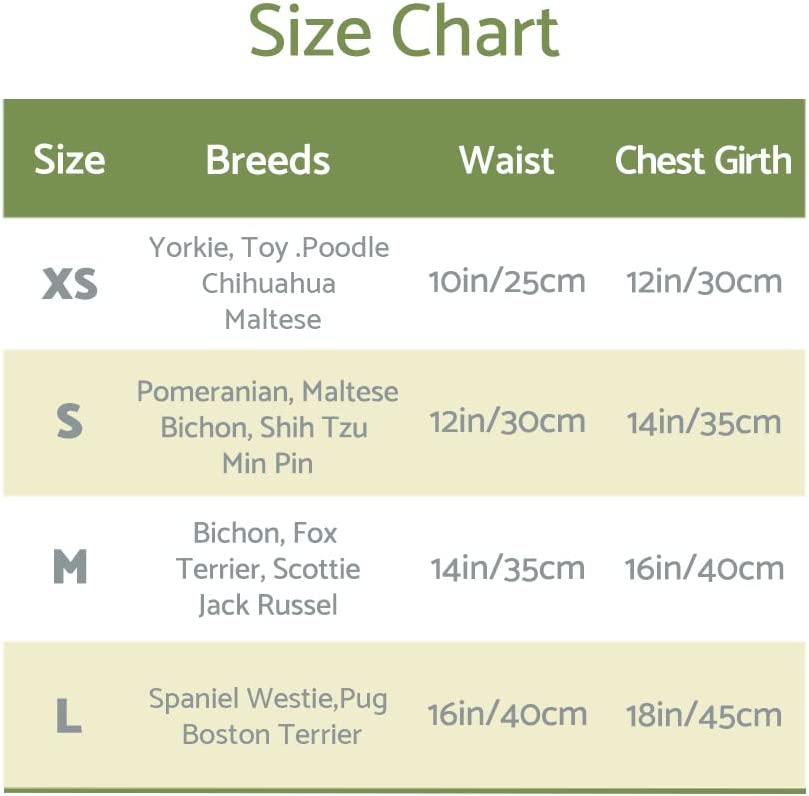Select the M size label
Screen dimensions: 809x796
[70, 568]
